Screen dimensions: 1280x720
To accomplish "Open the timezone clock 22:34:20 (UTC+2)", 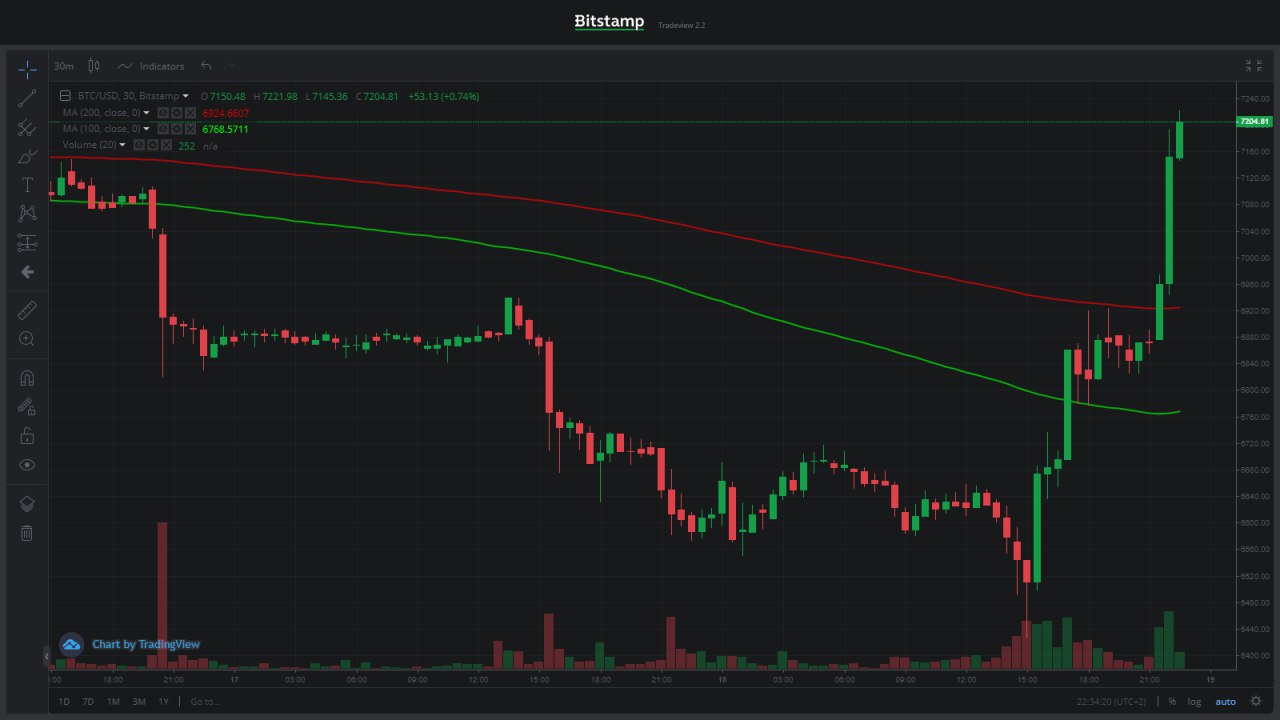I will point(1112,701).
